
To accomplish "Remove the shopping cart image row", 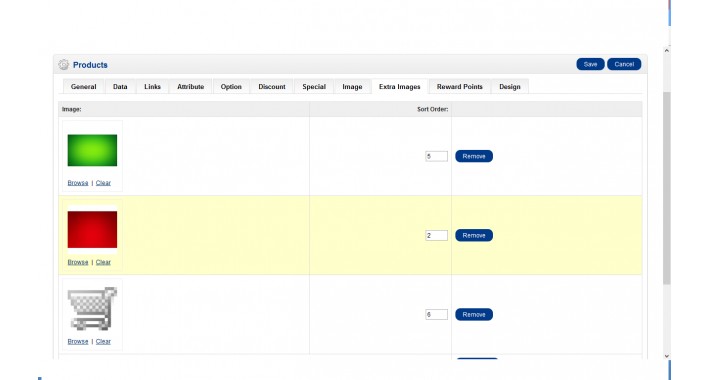I will 474,314.
